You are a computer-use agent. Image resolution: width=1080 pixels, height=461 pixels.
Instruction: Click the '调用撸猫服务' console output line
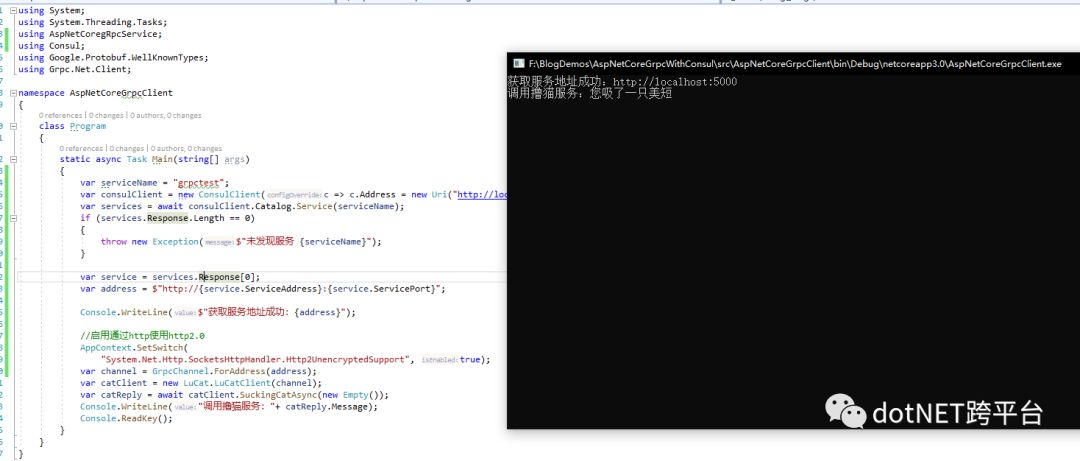(x=590, y=94)
